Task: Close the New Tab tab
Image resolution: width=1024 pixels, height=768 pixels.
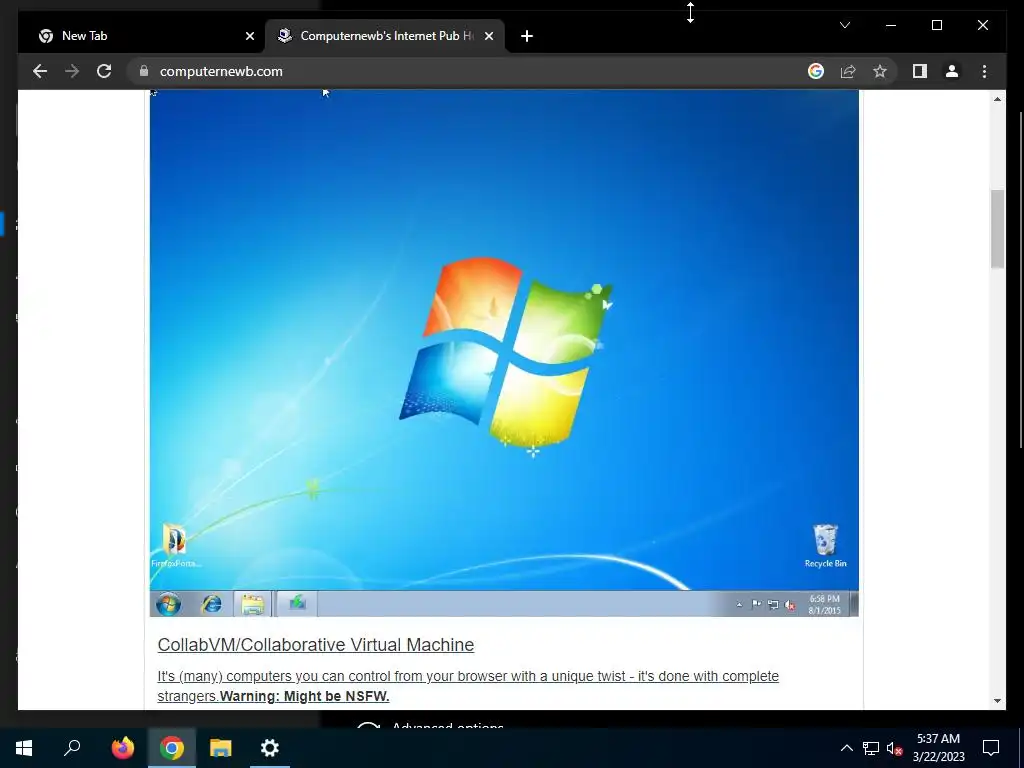Action: pos(249,36)
